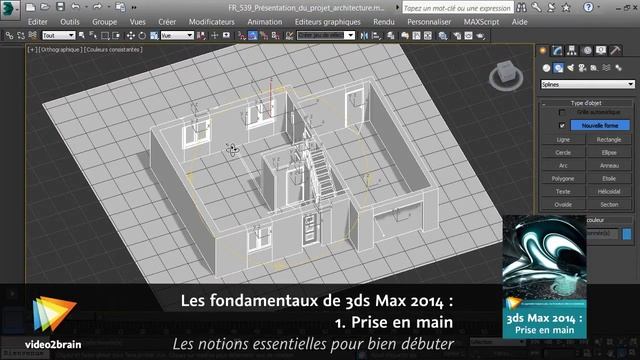Open the Groupe menu
Screen dimensions: 640x360
point(104,22)
